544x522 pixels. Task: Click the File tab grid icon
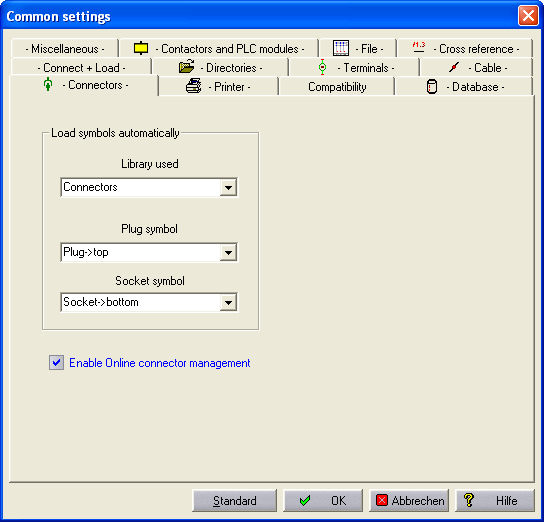point(341,48)
